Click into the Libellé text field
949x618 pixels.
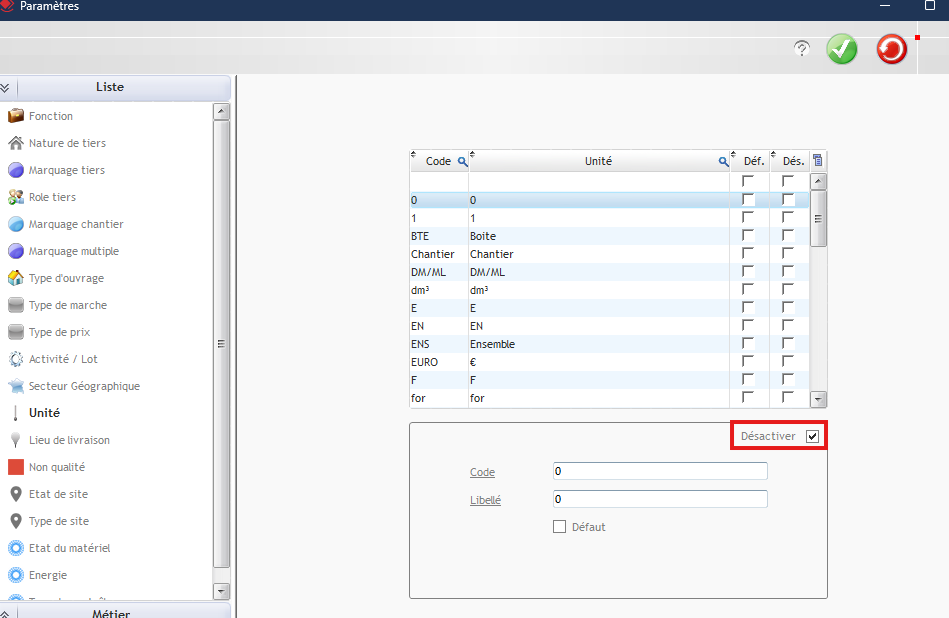coord(660,499)
